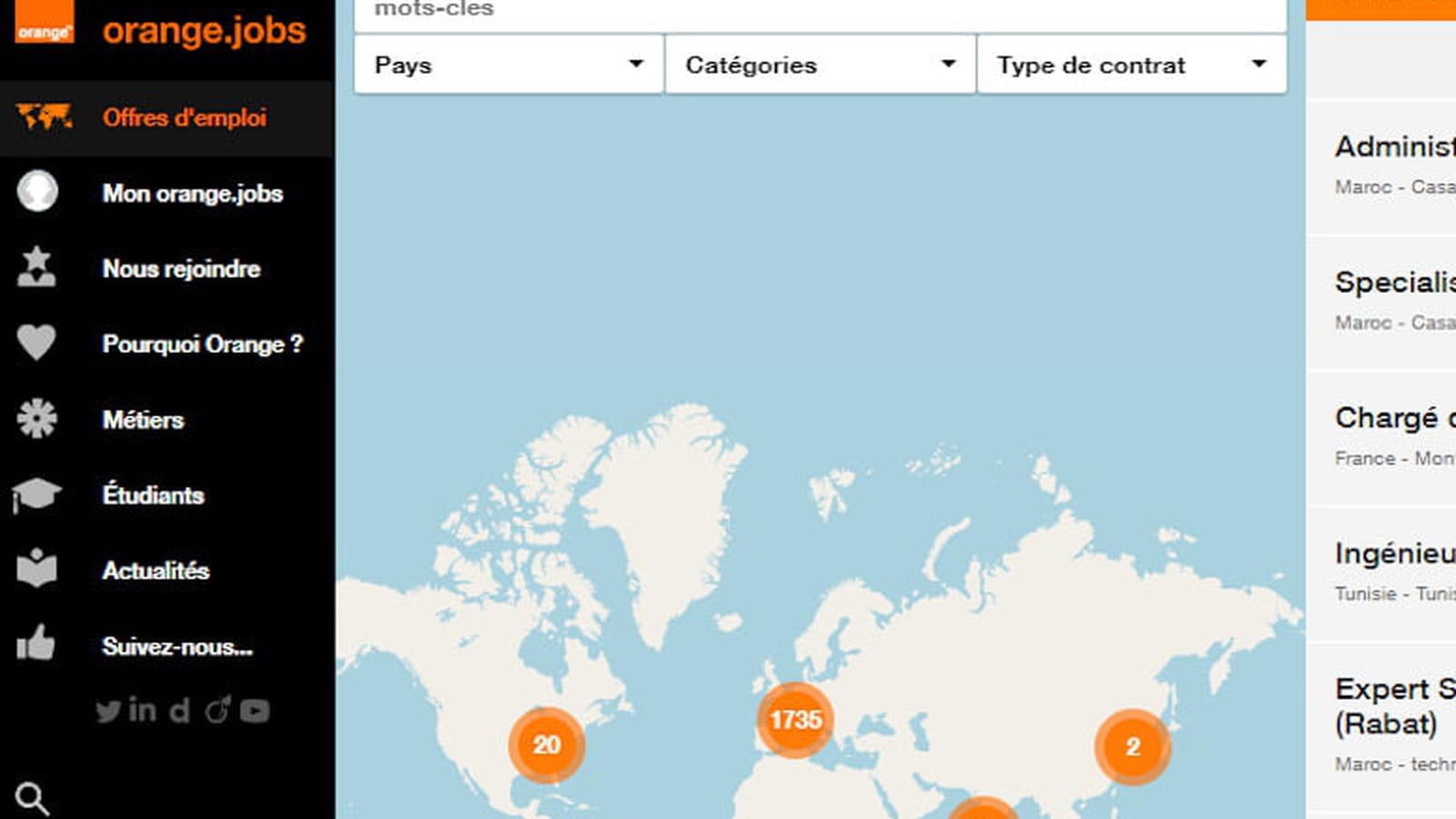Viewport: 1456px width, 819px height.
Task: Open the YouTube icon
Action: (255, 711)
